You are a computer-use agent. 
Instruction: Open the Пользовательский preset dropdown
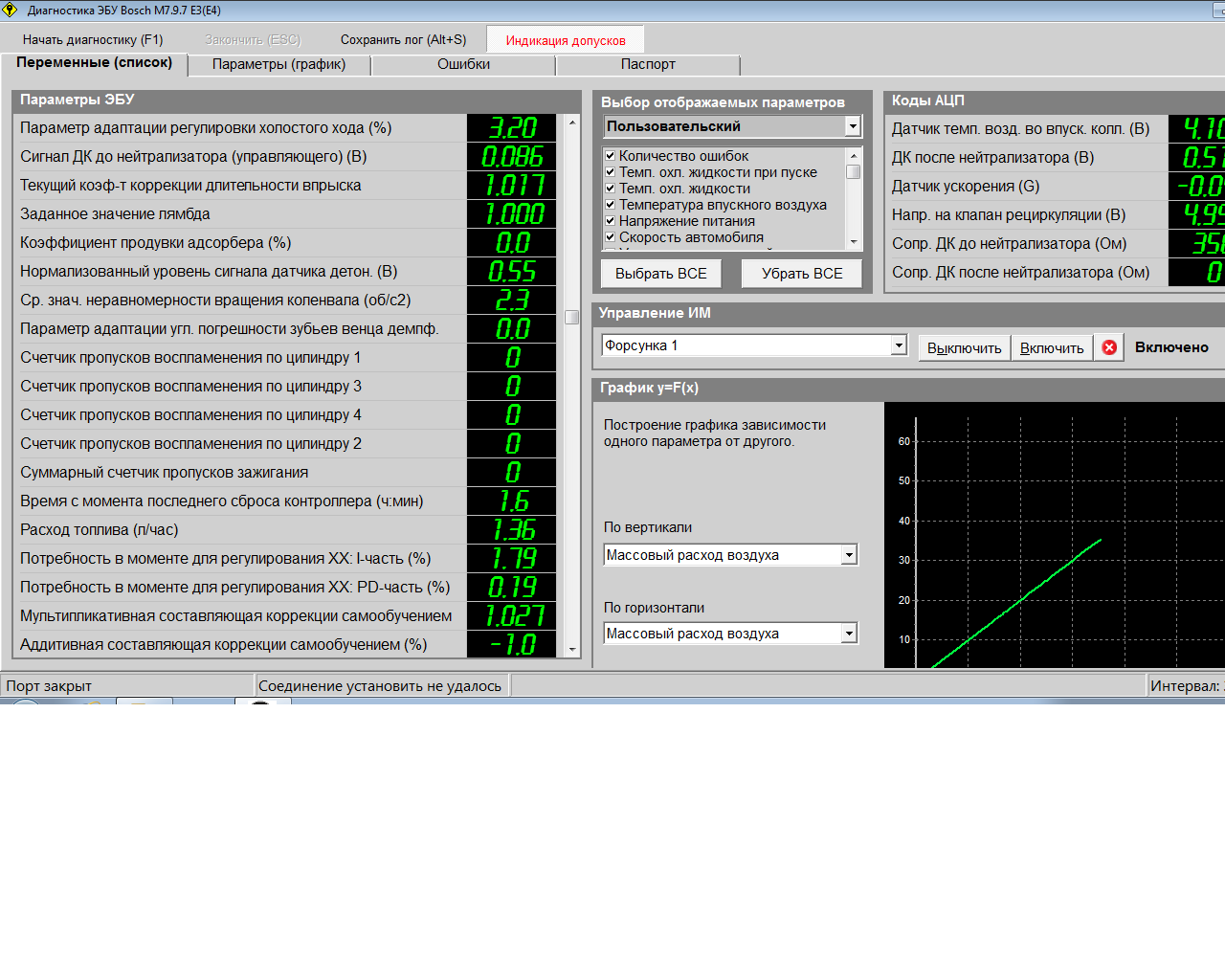click(x=853, y=126)
